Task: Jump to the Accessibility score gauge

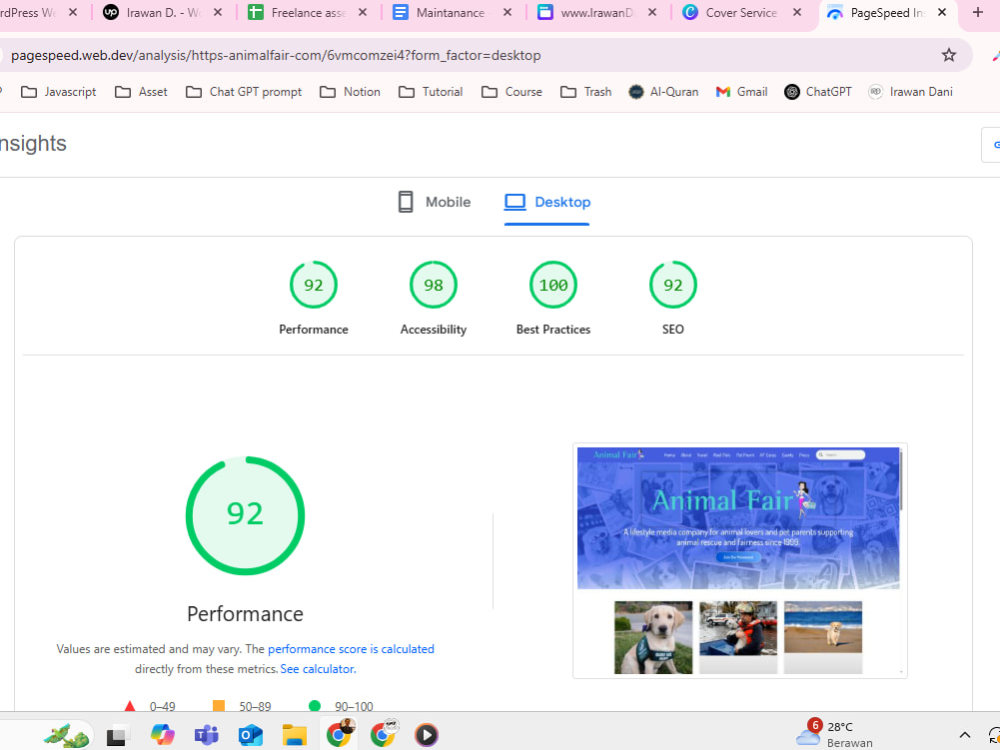Action: (x=433, y=298)
